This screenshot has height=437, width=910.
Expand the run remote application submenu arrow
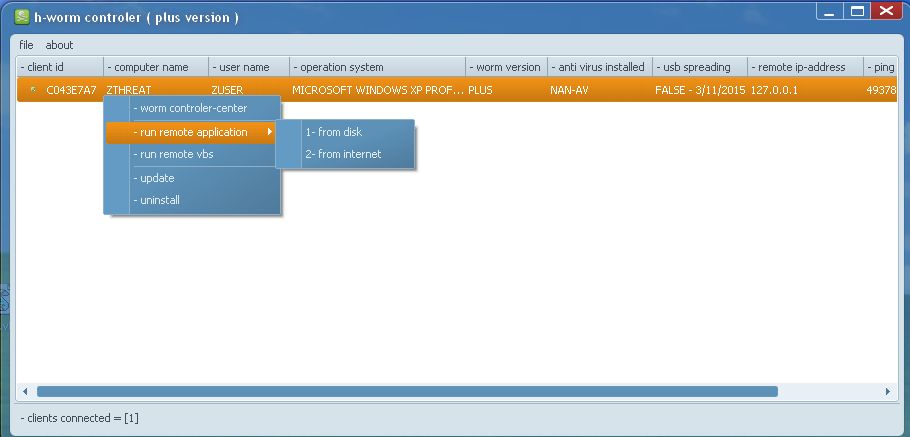[269, 132]
